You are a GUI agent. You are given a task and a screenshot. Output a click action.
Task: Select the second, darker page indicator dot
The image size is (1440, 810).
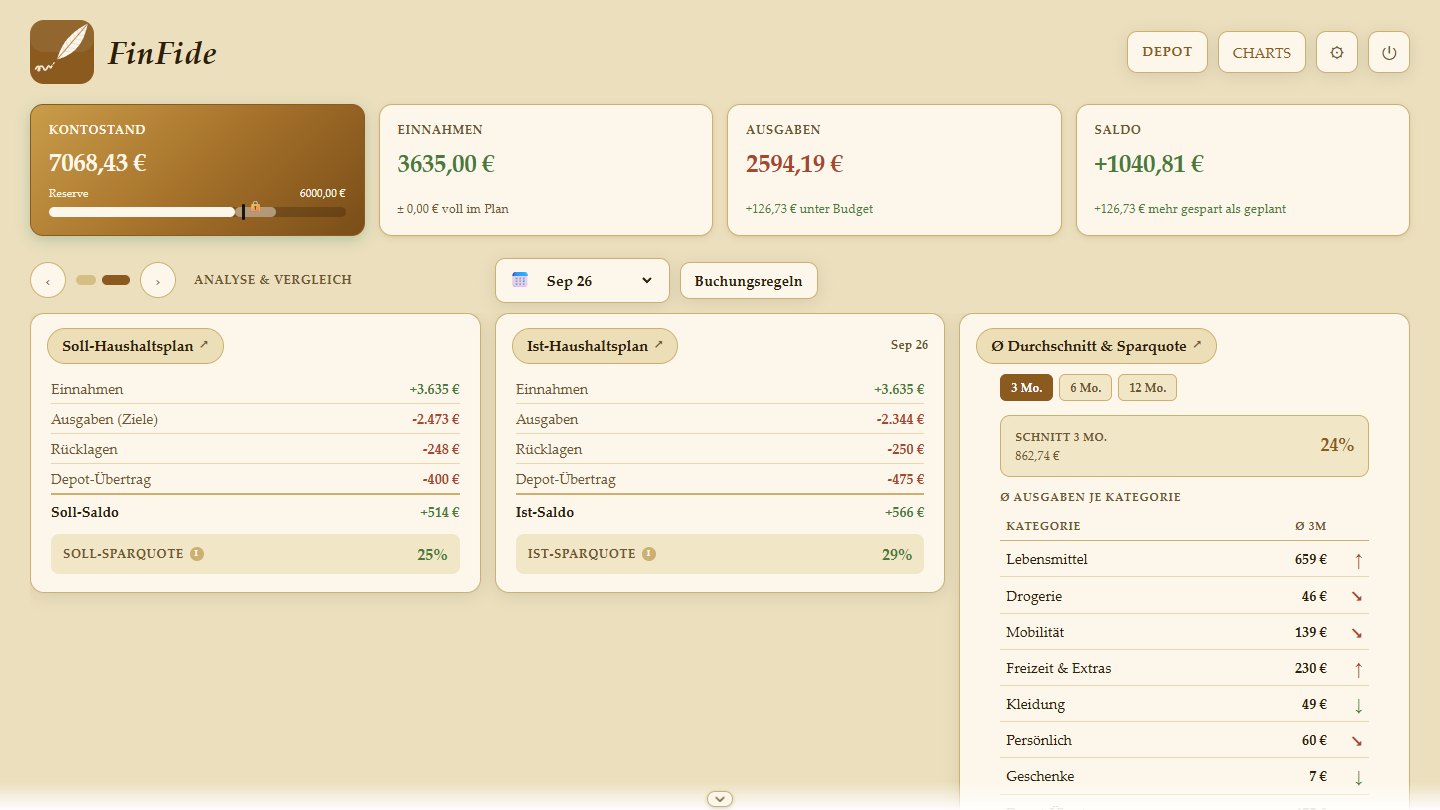coord(116,280)
